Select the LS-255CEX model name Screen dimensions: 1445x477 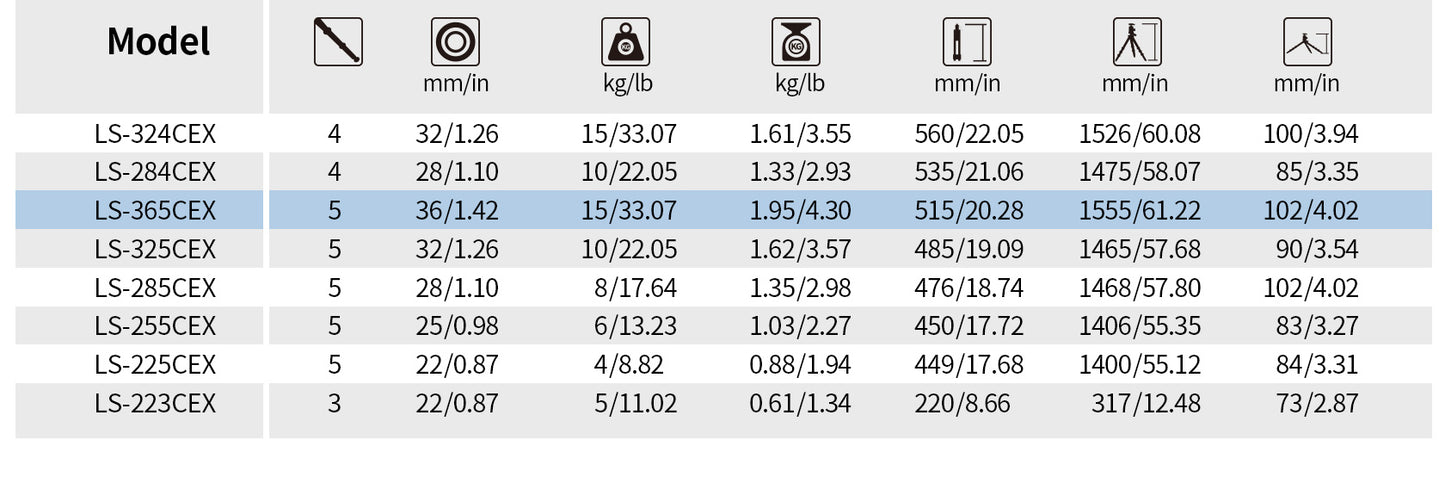pyautogui.click(x=155, y=326)
